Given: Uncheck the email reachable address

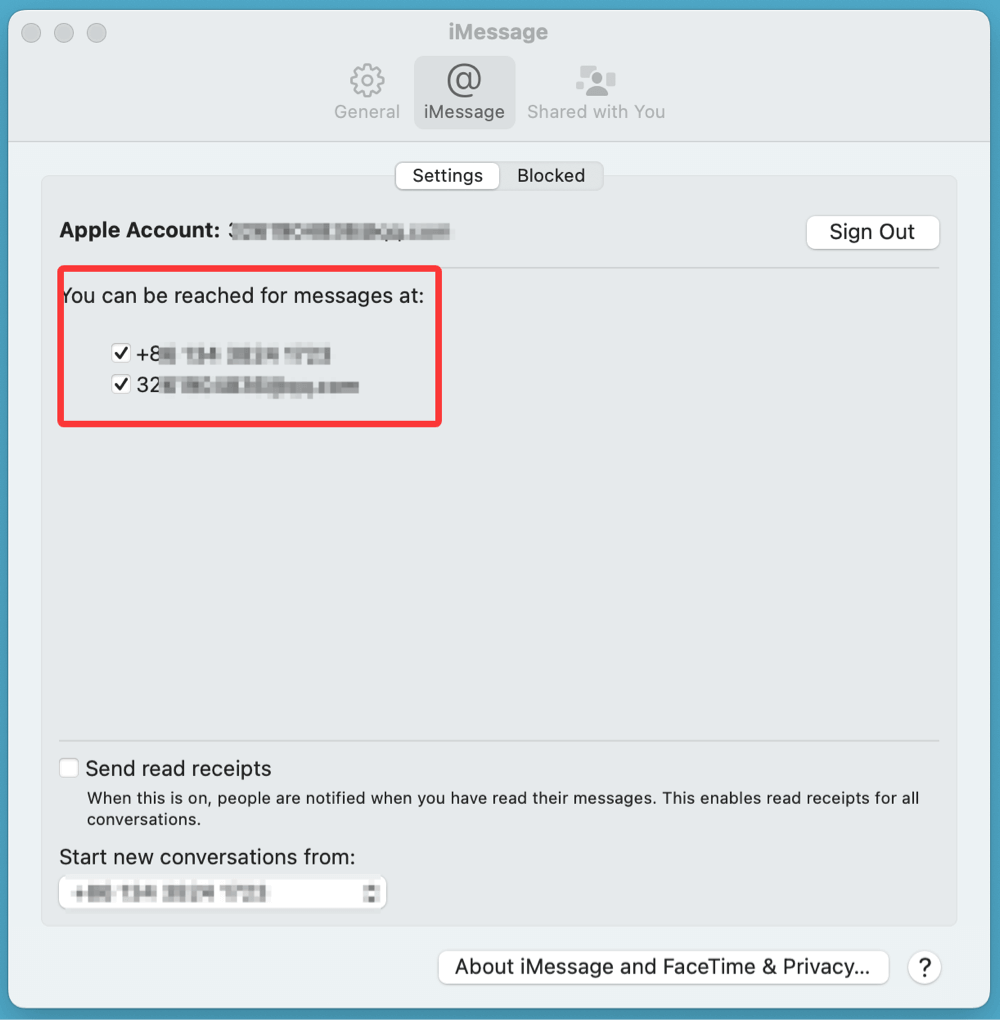Looking at the screenshot, I should click(120, 383).
